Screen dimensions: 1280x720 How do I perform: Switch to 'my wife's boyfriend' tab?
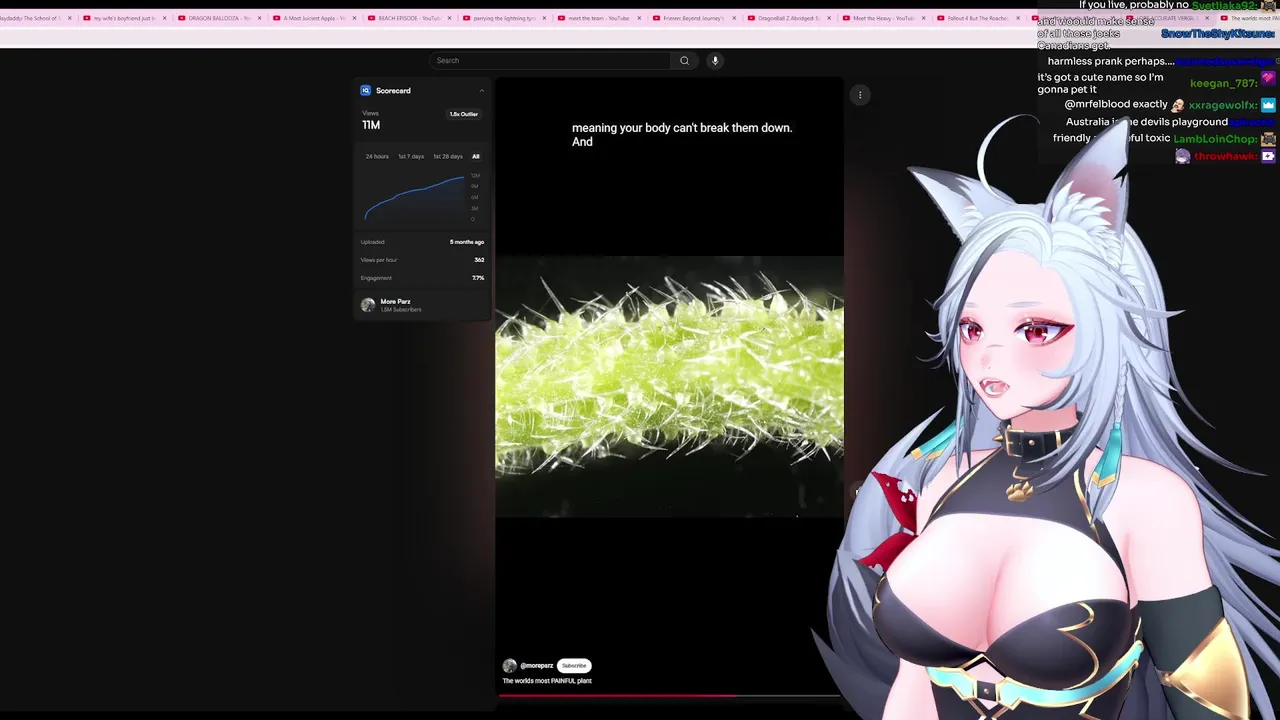pos(124,18)
